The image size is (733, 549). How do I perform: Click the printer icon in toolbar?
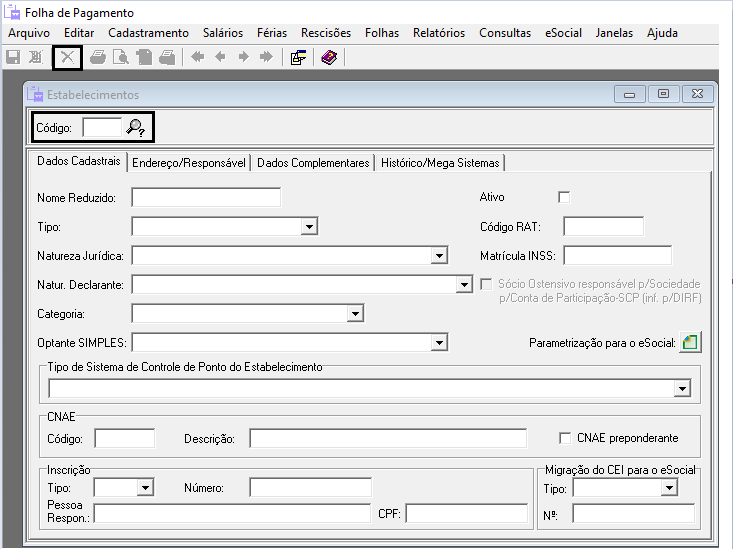tap(98, 57)
